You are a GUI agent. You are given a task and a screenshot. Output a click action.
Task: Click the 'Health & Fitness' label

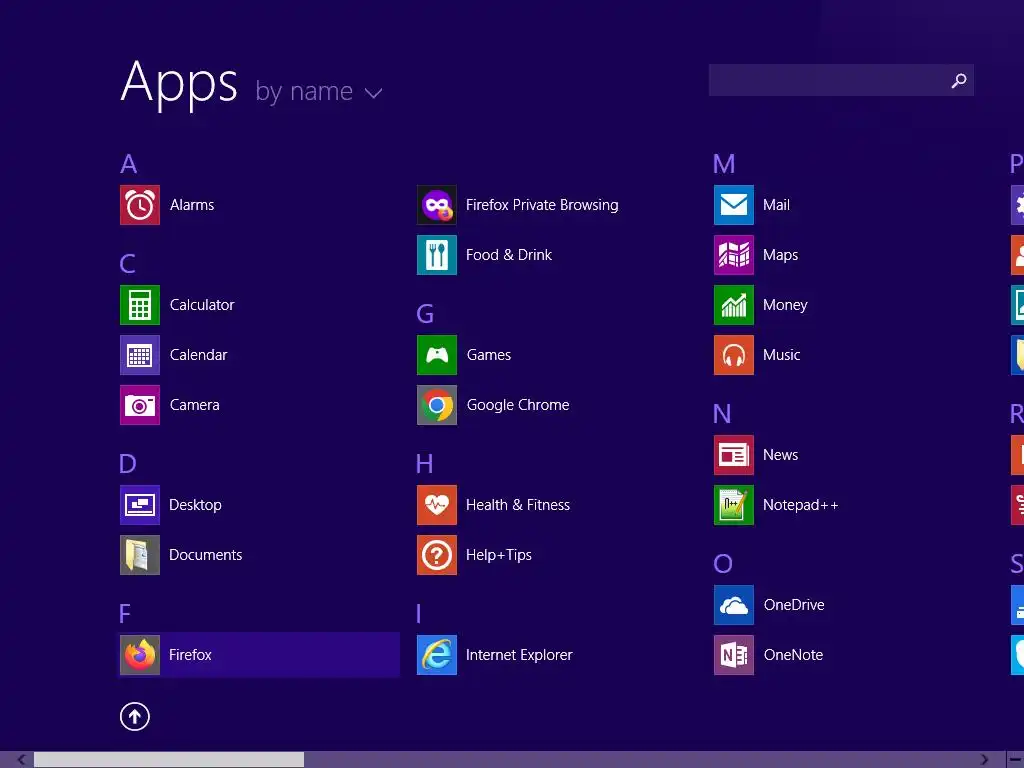click(518, 505)
